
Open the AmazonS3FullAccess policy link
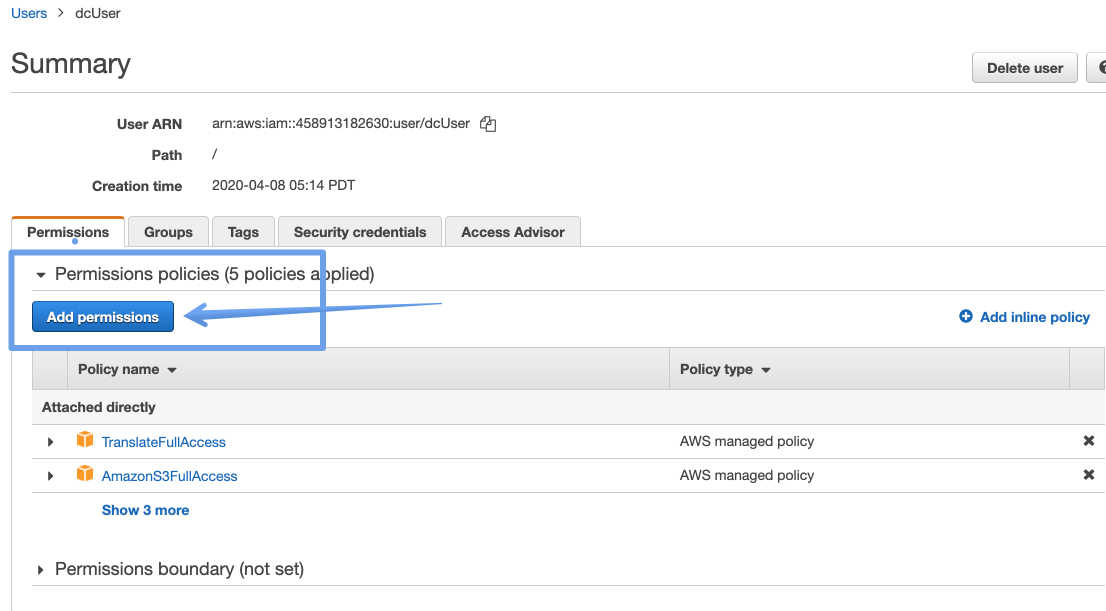pos(169,476)
